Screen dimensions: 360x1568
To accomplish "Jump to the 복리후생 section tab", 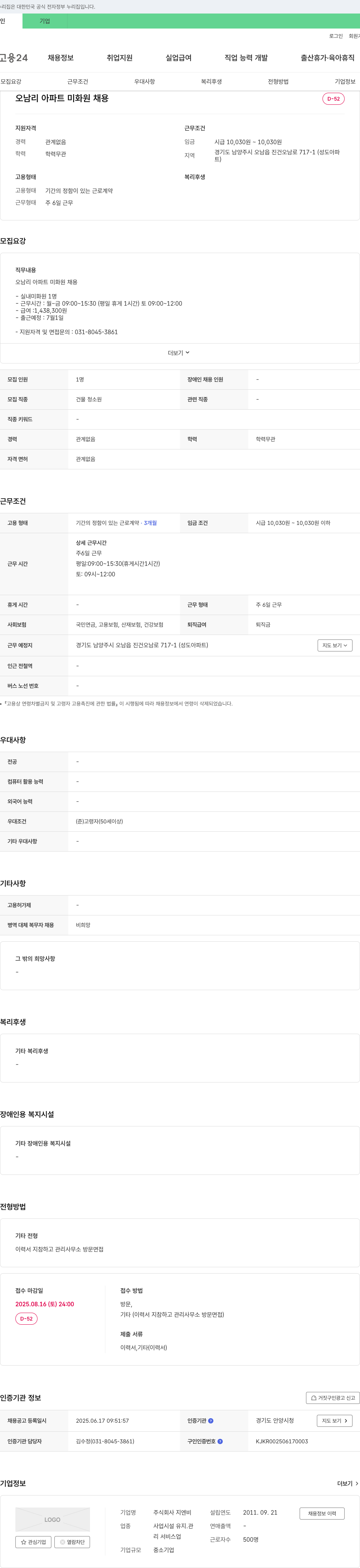I will coord(211,81).
